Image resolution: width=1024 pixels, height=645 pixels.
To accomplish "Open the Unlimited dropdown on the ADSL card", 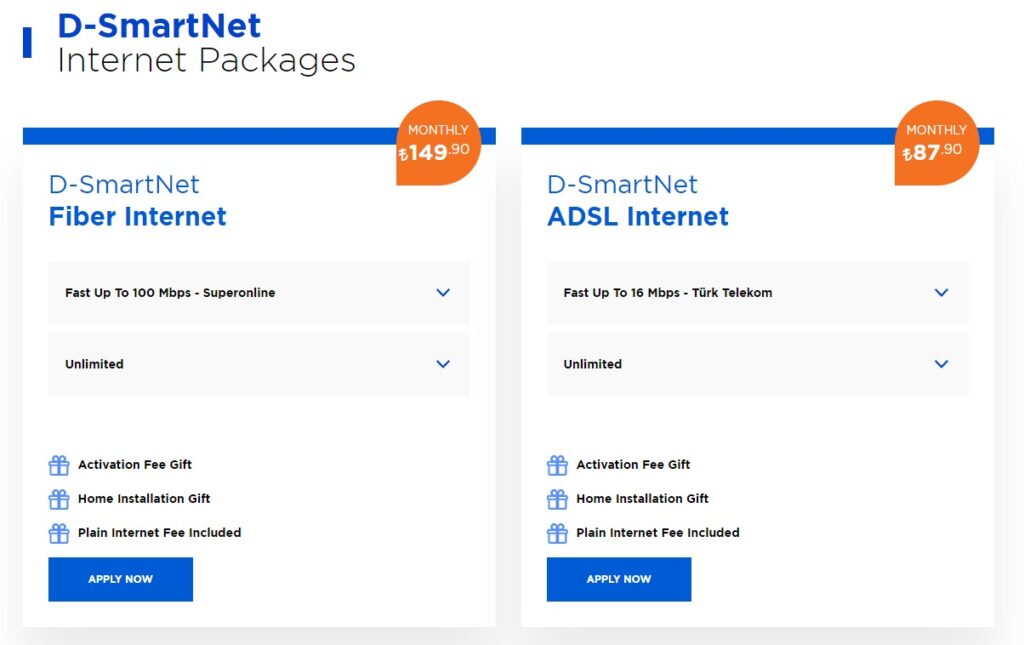I will (x=757, y=364).
